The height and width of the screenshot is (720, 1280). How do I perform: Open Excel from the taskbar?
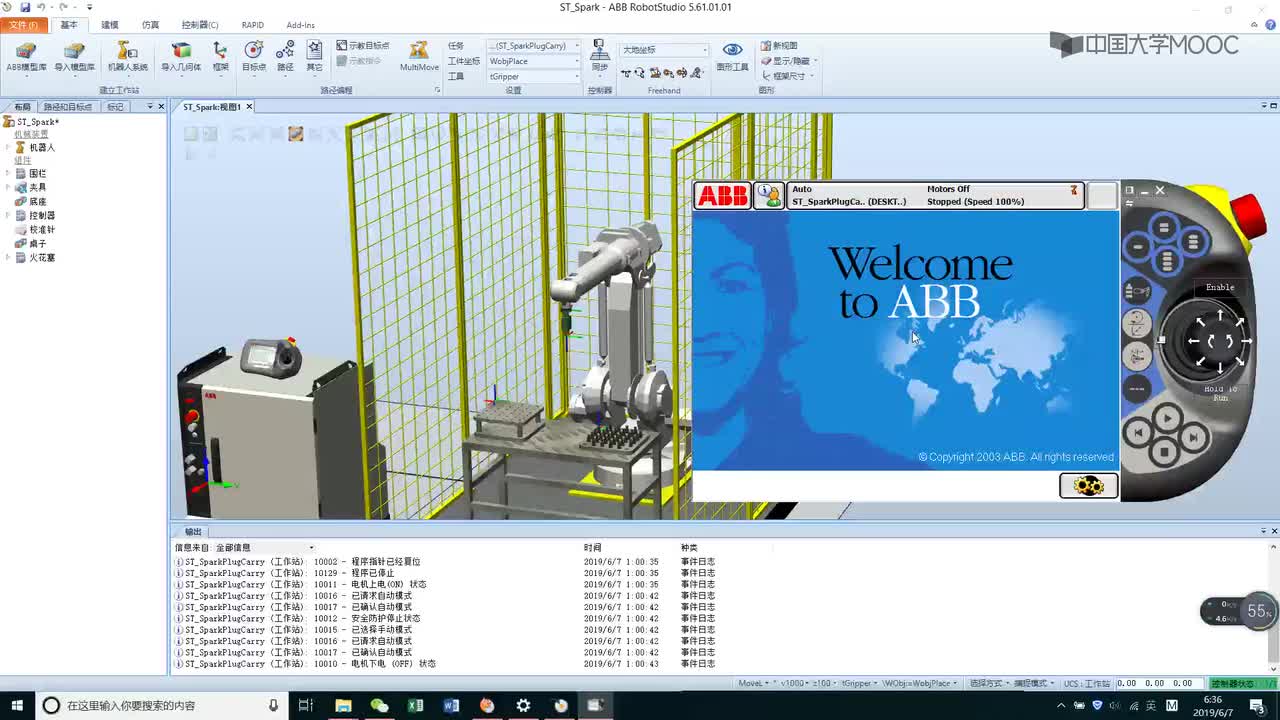tap(415, 705)
